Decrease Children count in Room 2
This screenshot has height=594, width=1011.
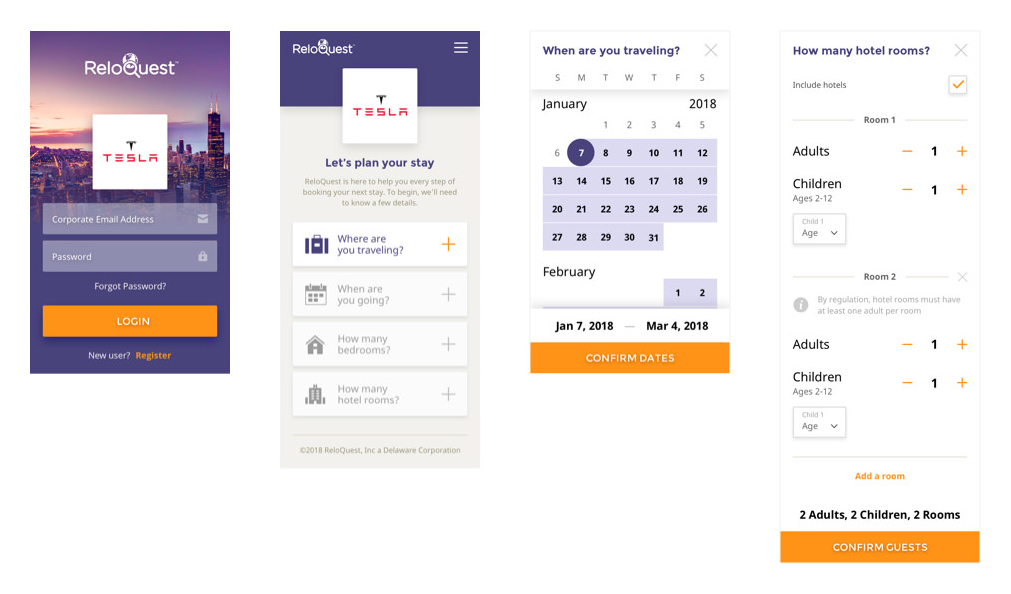907,383
